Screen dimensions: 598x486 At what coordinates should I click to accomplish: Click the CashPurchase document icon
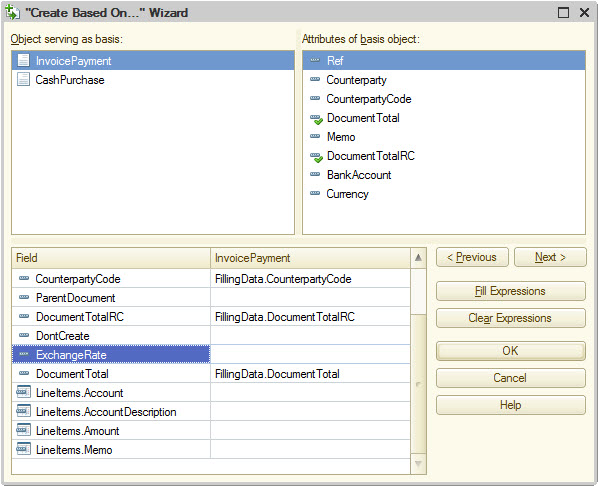[x=24, y=80]
